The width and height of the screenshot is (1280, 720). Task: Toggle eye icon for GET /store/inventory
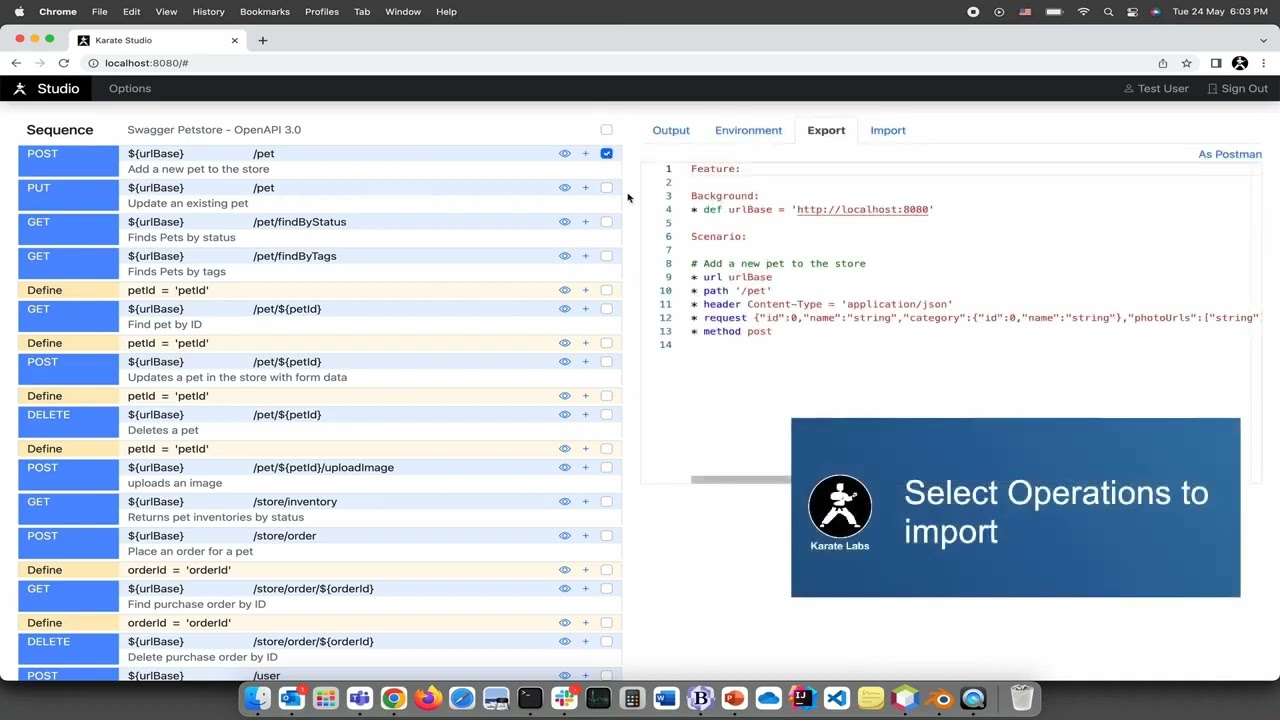coord(564,502)
